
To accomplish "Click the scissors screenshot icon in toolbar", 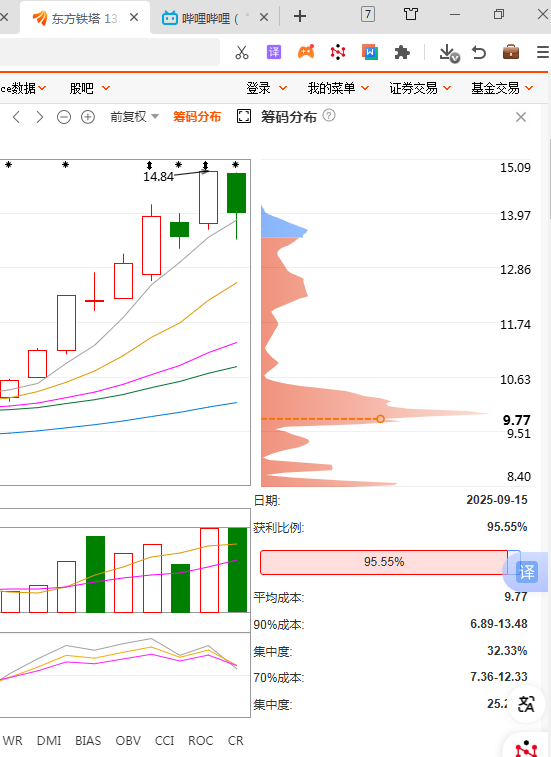I will [x=241, y=52].
